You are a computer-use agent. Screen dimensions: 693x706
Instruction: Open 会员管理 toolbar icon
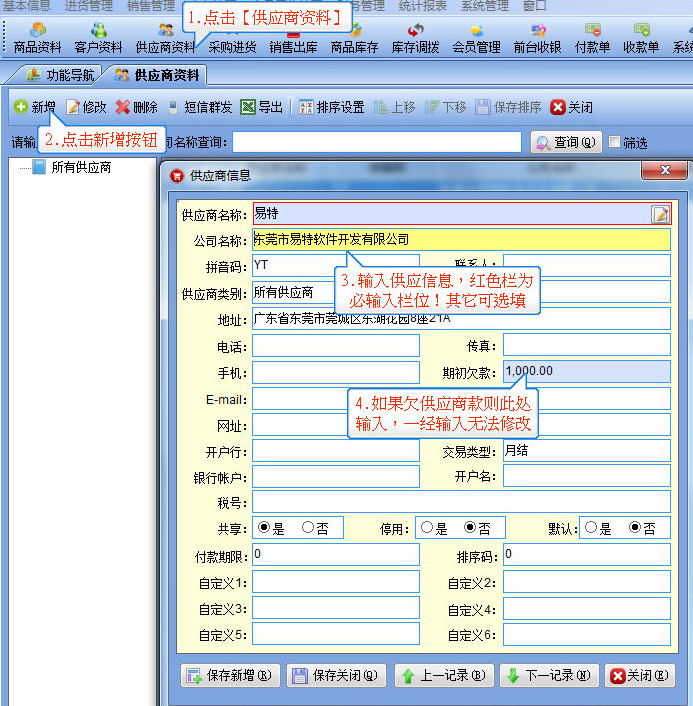click(476, 38)
